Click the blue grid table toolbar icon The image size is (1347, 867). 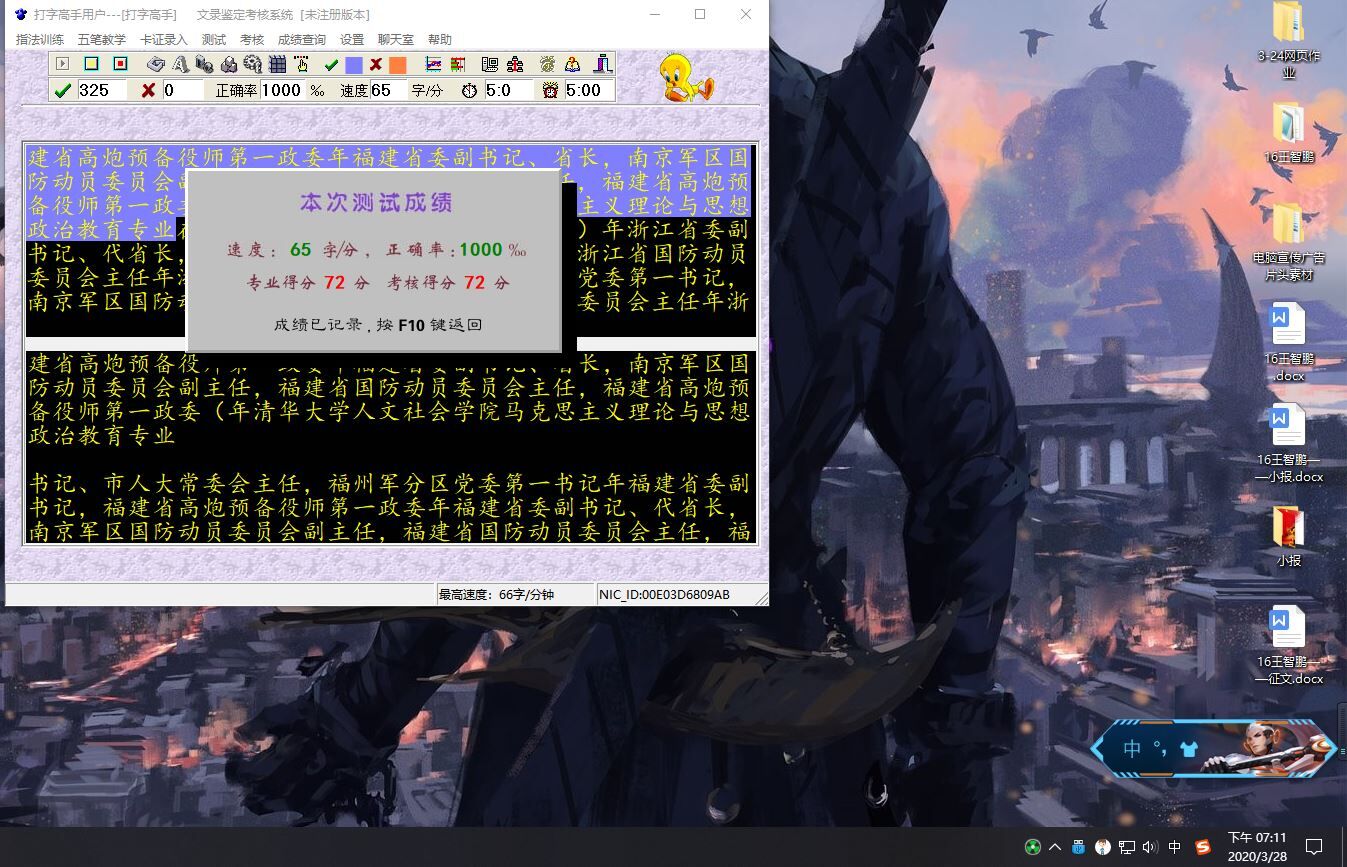pos(277,64)
